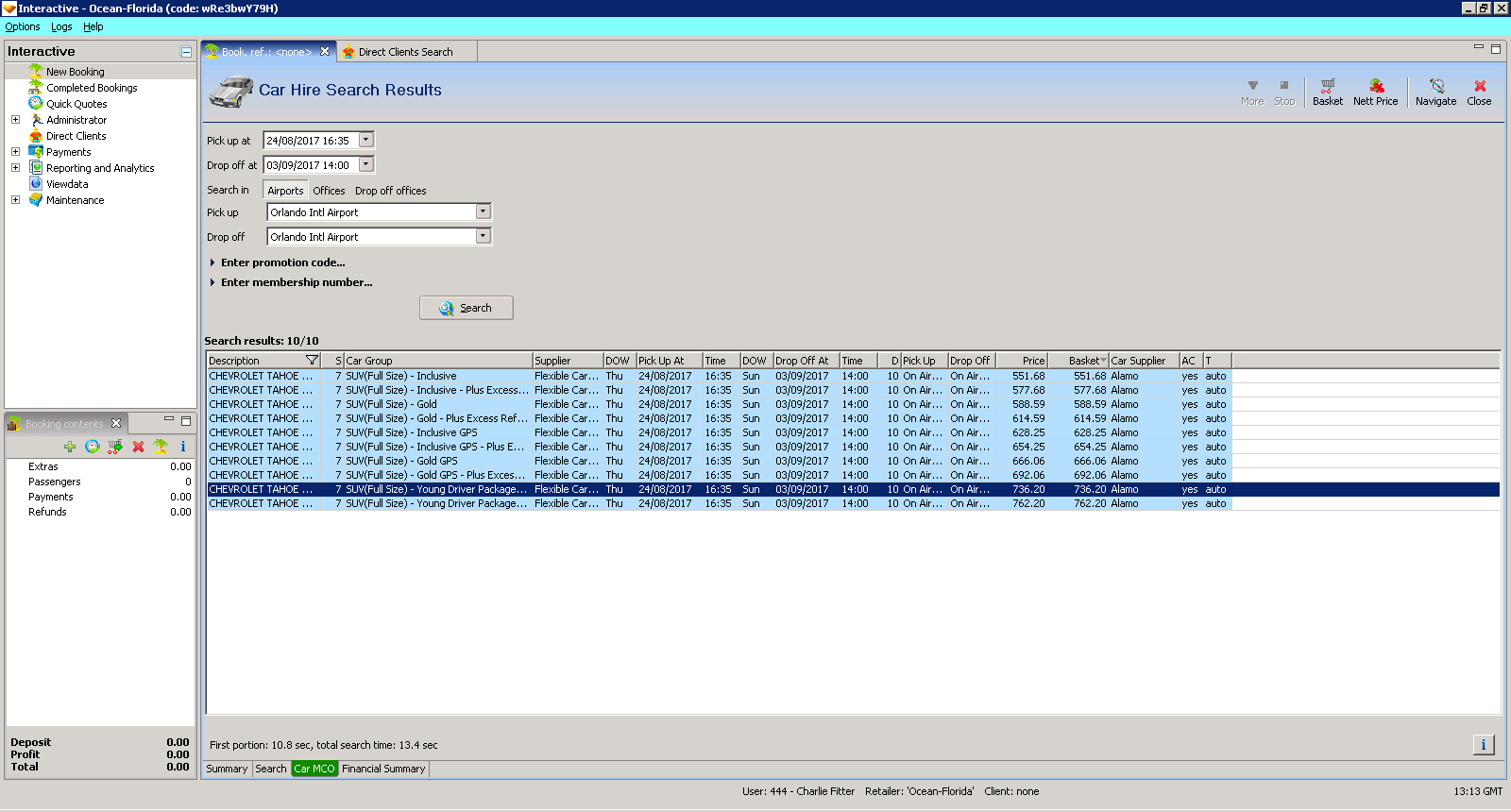Open Direct Clients icon in sidebar

[x=36, y=136]
